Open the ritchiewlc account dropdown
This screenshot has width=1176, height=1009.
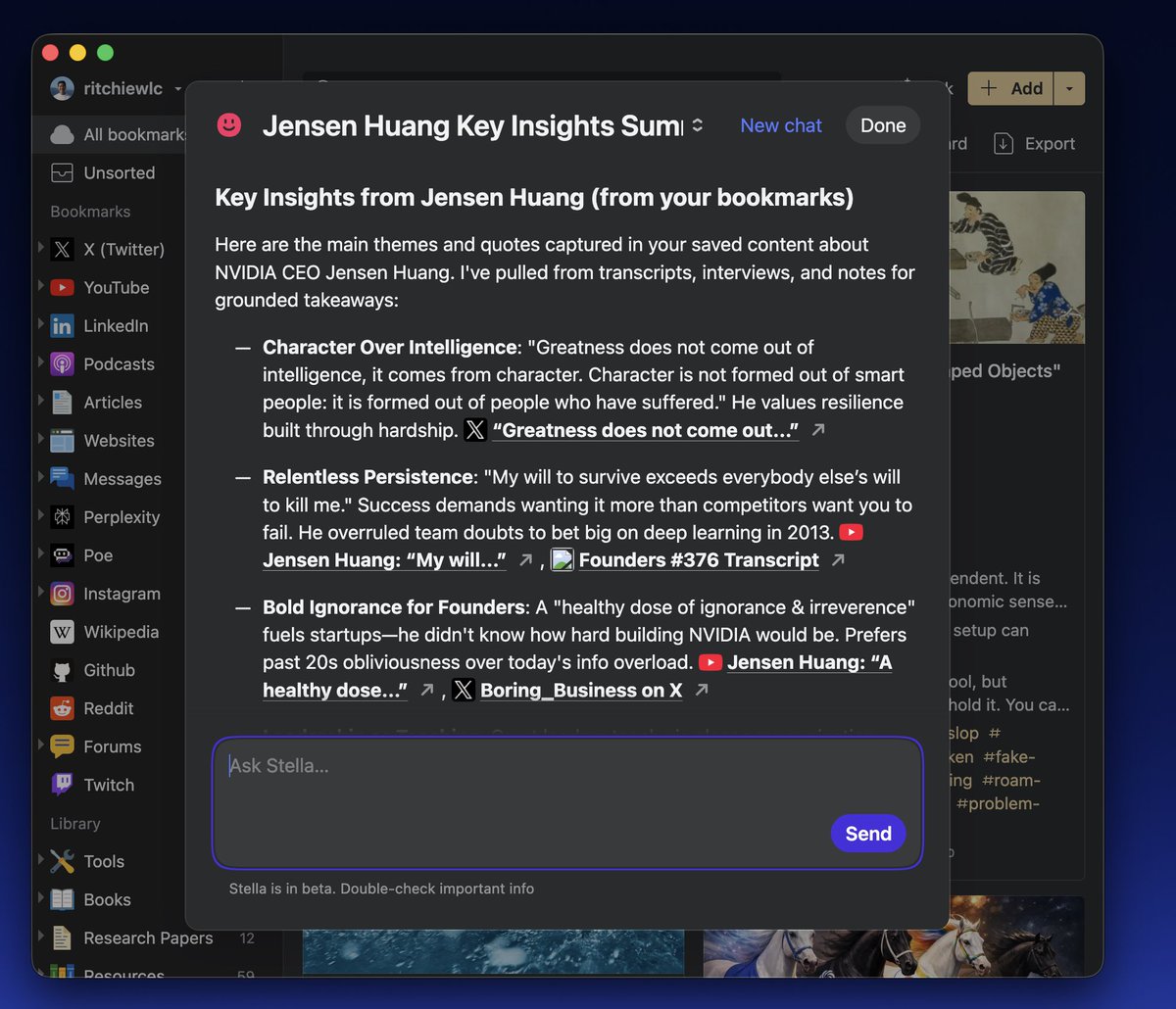[x=178, y=88]
